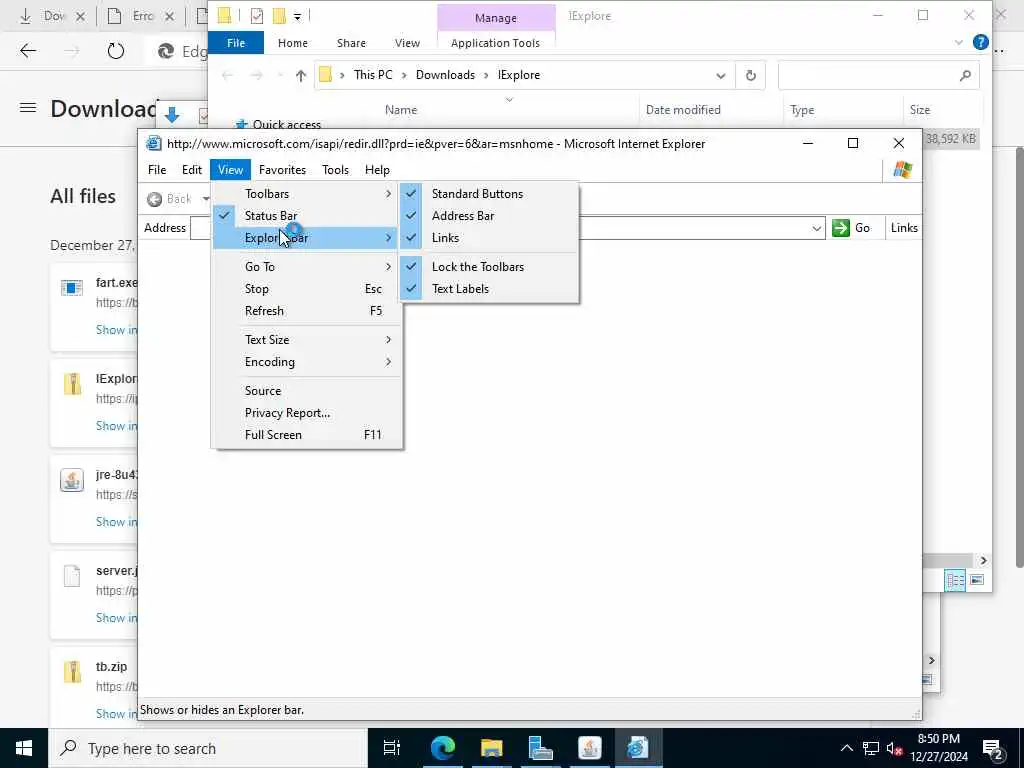Switch File Explorer to large icons view
Screen dimensions: 1024x768
point(977,580)
